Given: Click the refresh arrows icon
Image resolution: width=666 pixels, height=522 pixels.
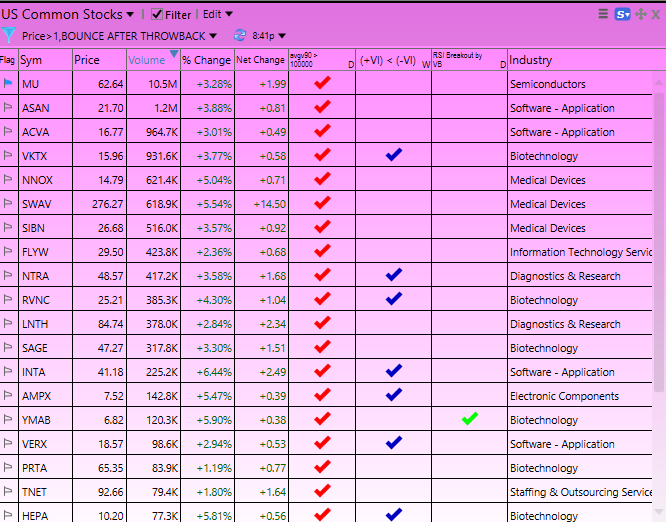Looking at the screenshot, I should (240, 35).
